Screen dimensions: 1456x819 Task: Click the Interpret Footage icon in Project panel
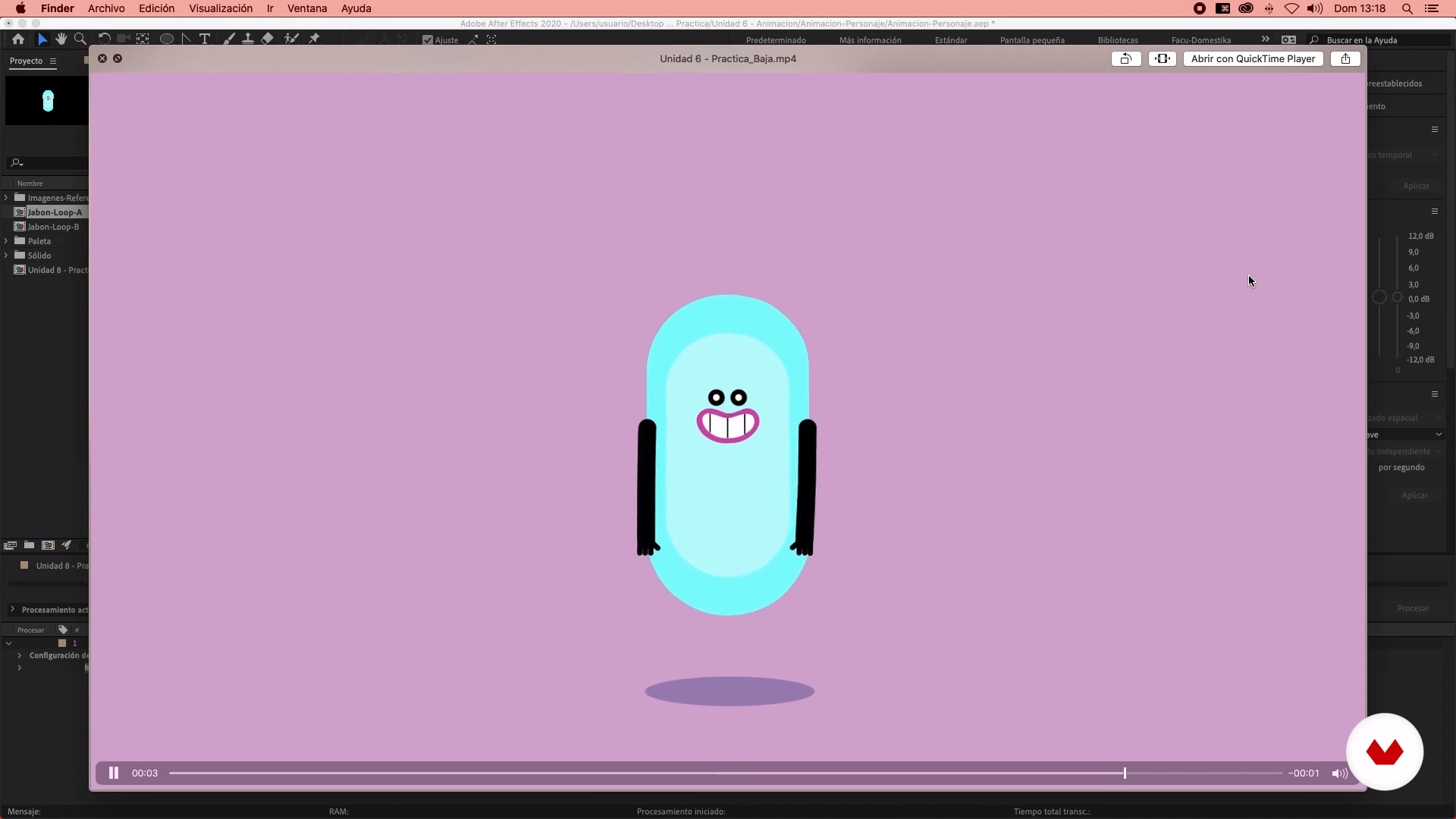(x=11, y=545)
